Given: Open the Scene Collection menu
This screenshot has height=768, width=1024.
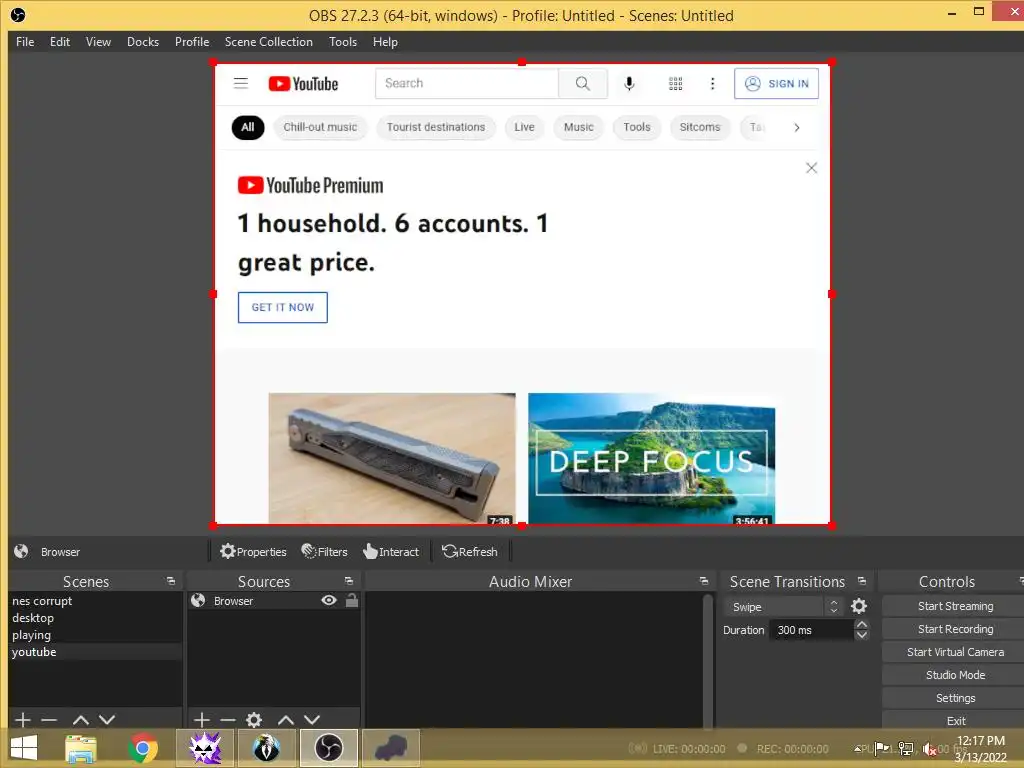Looking at the screenshot, I should (268, 42).
